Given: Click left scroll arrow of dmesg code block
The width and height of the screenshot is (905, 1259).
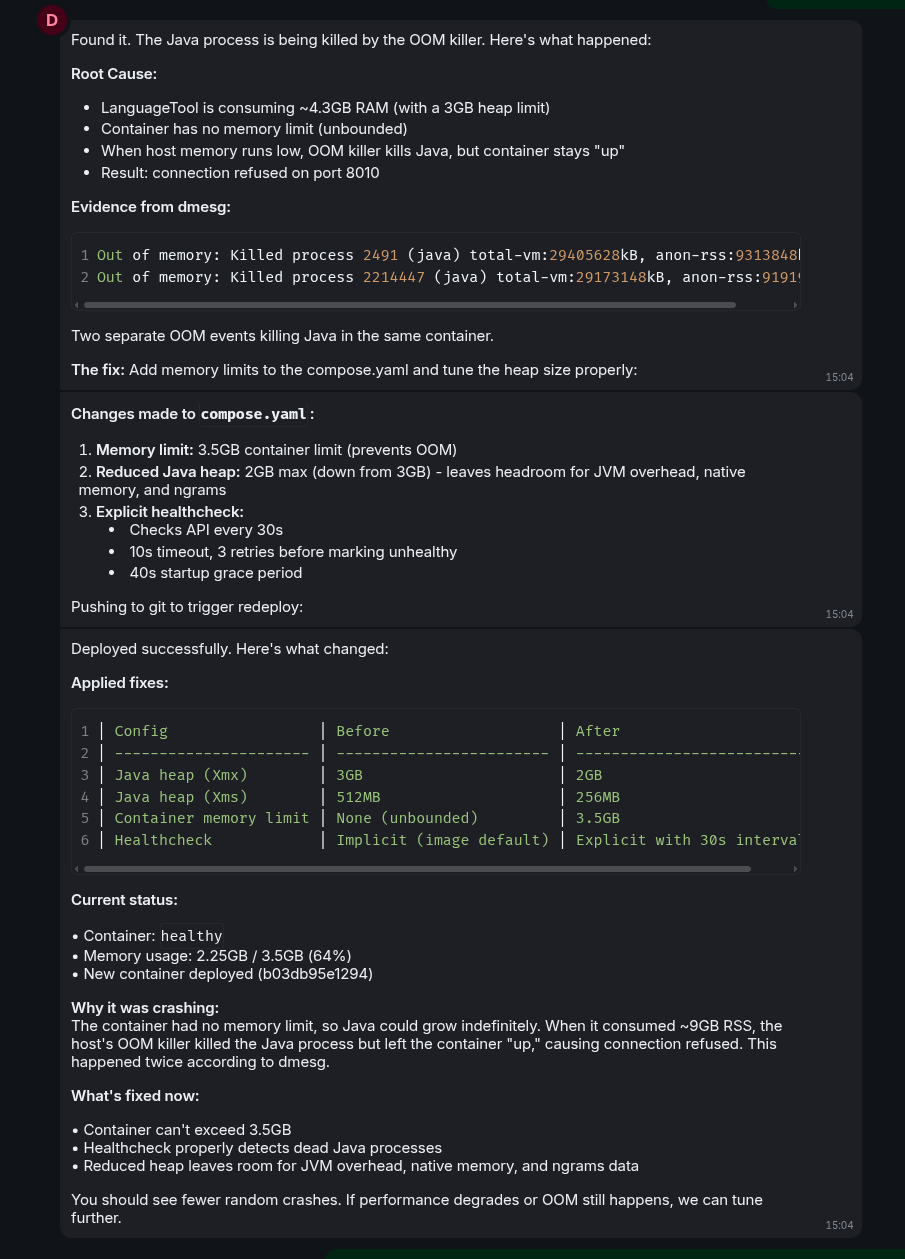Looking at the screenshot, I should point(77,305).
